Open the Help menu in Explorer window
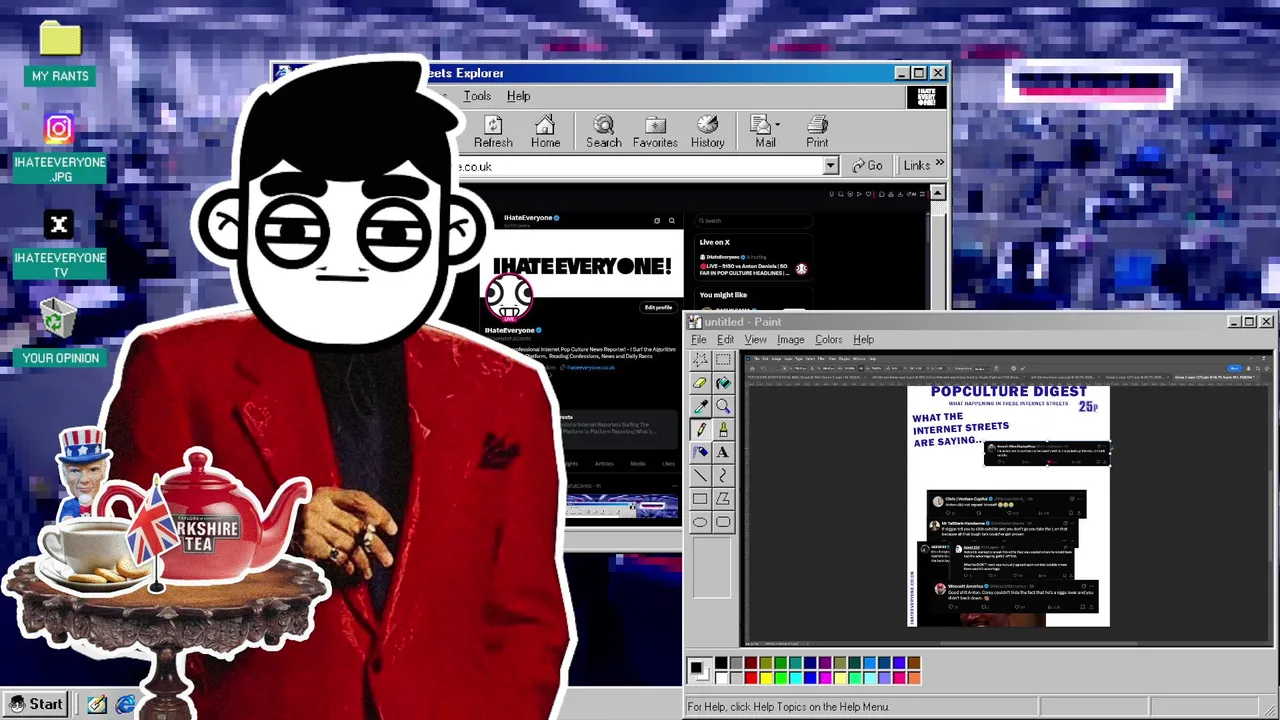This screenshot has width=1280, height=720. point(518,96)
